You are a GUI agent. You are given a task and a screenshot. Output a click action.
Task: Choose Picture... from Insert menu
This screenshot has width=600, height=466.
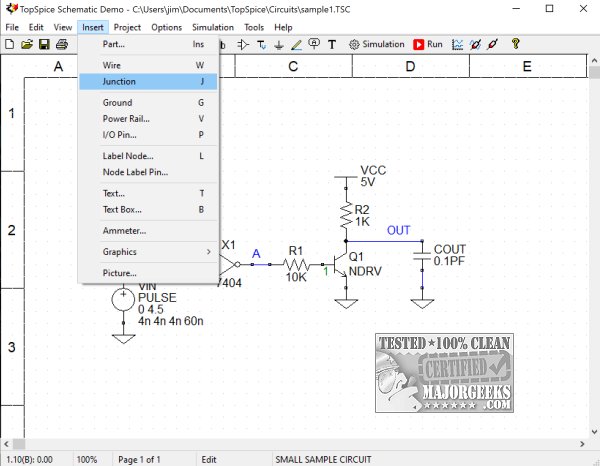pos(148,273)
